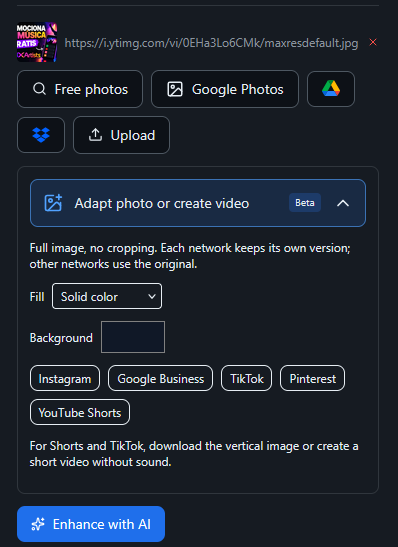Click the 'Full image, no cropping' description text

pos(190,256)
